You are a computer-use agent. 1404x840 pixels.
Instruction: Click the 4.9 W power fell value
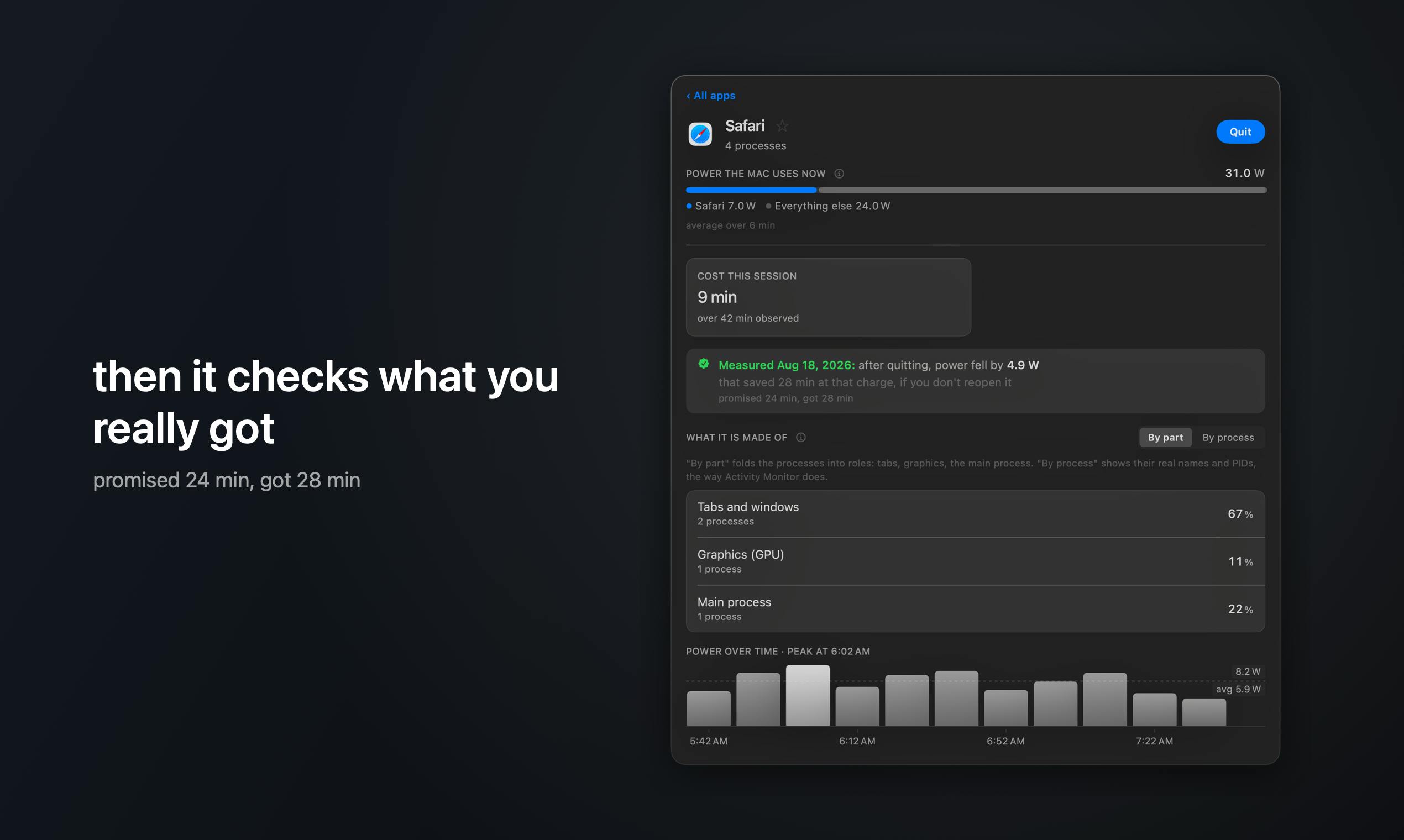1023,365
